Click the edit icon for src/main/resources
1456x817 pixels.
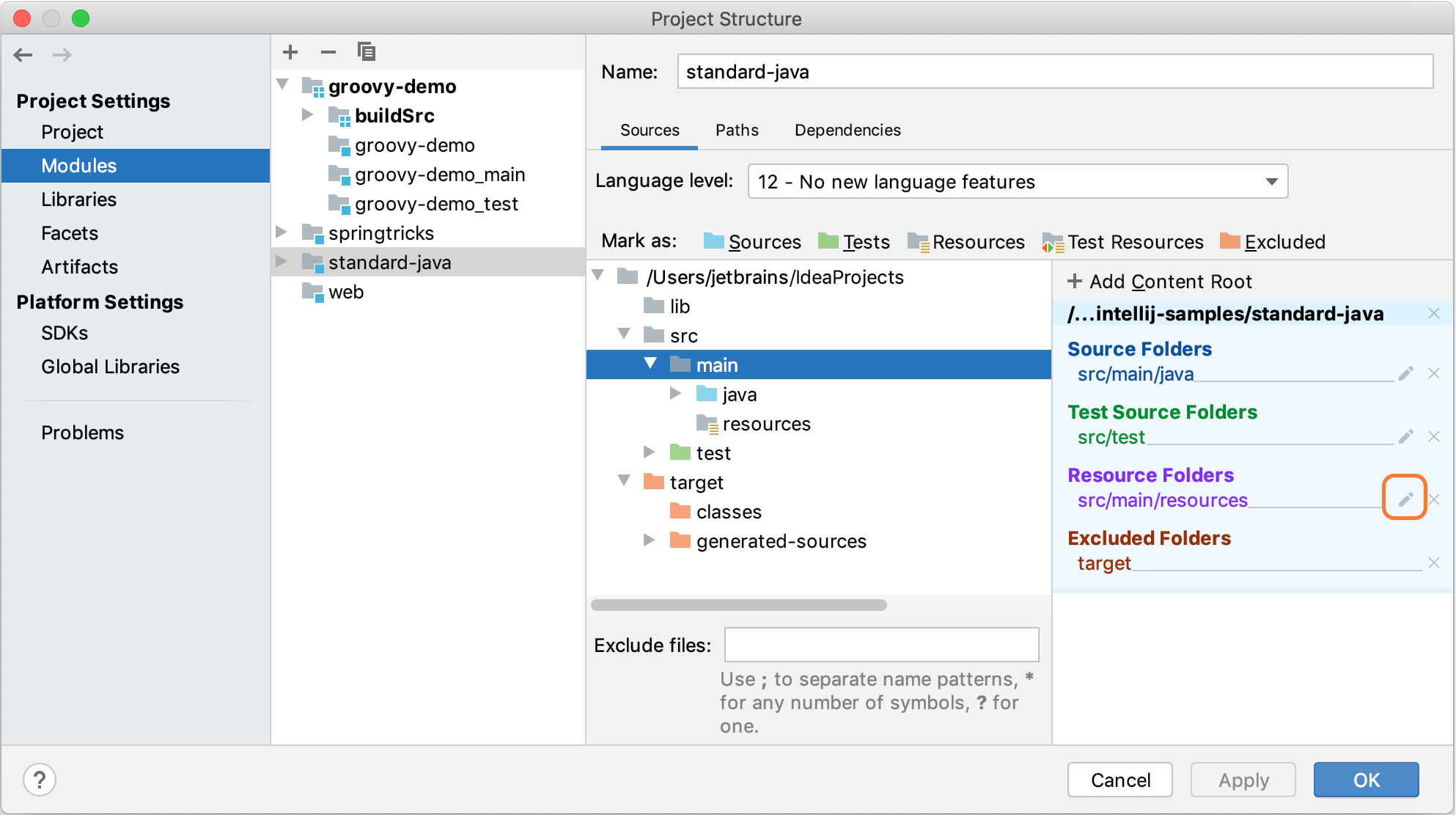point(1405,499)
